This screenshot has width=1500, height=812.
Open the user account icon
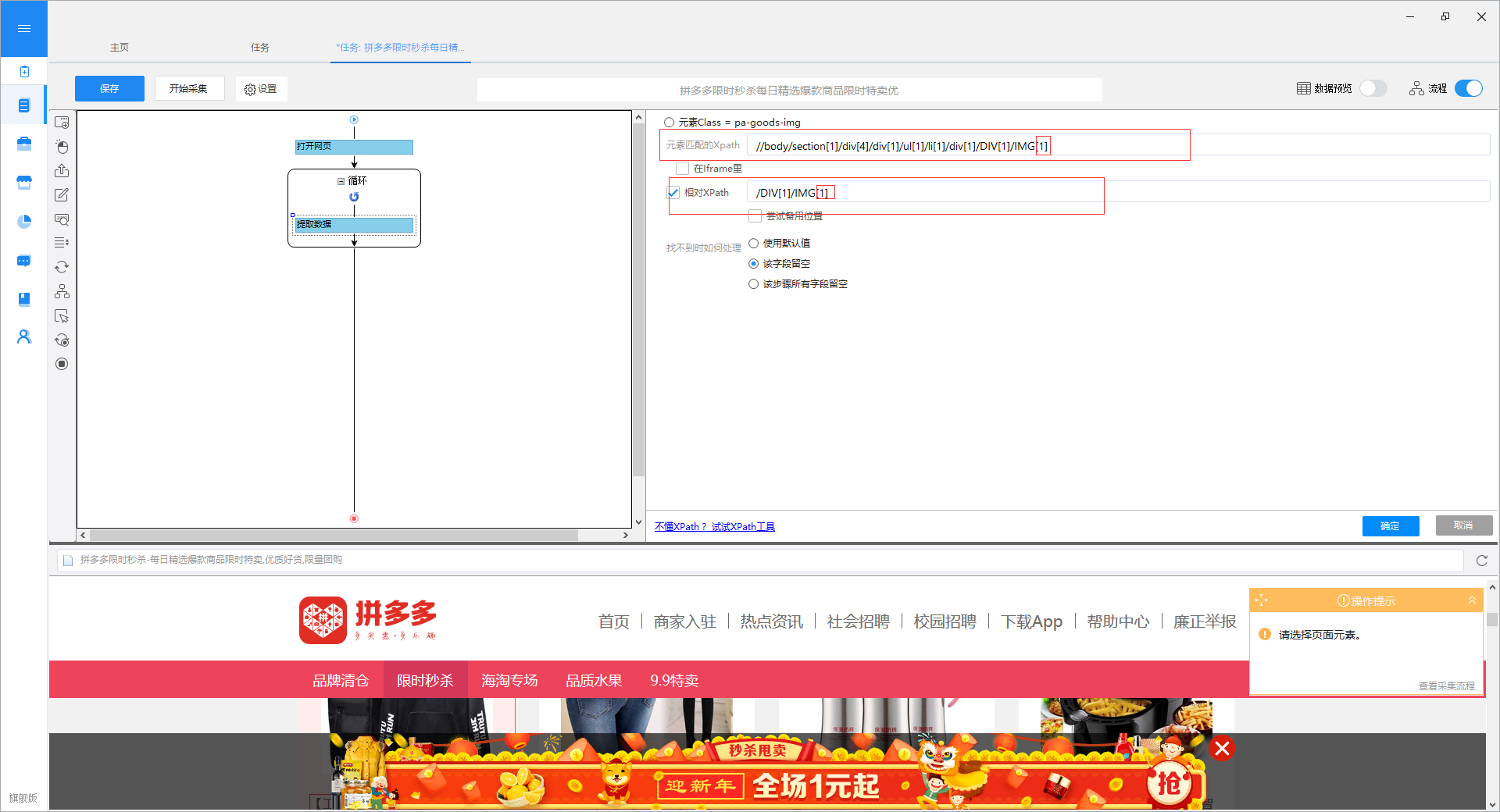tap(24, 337)
